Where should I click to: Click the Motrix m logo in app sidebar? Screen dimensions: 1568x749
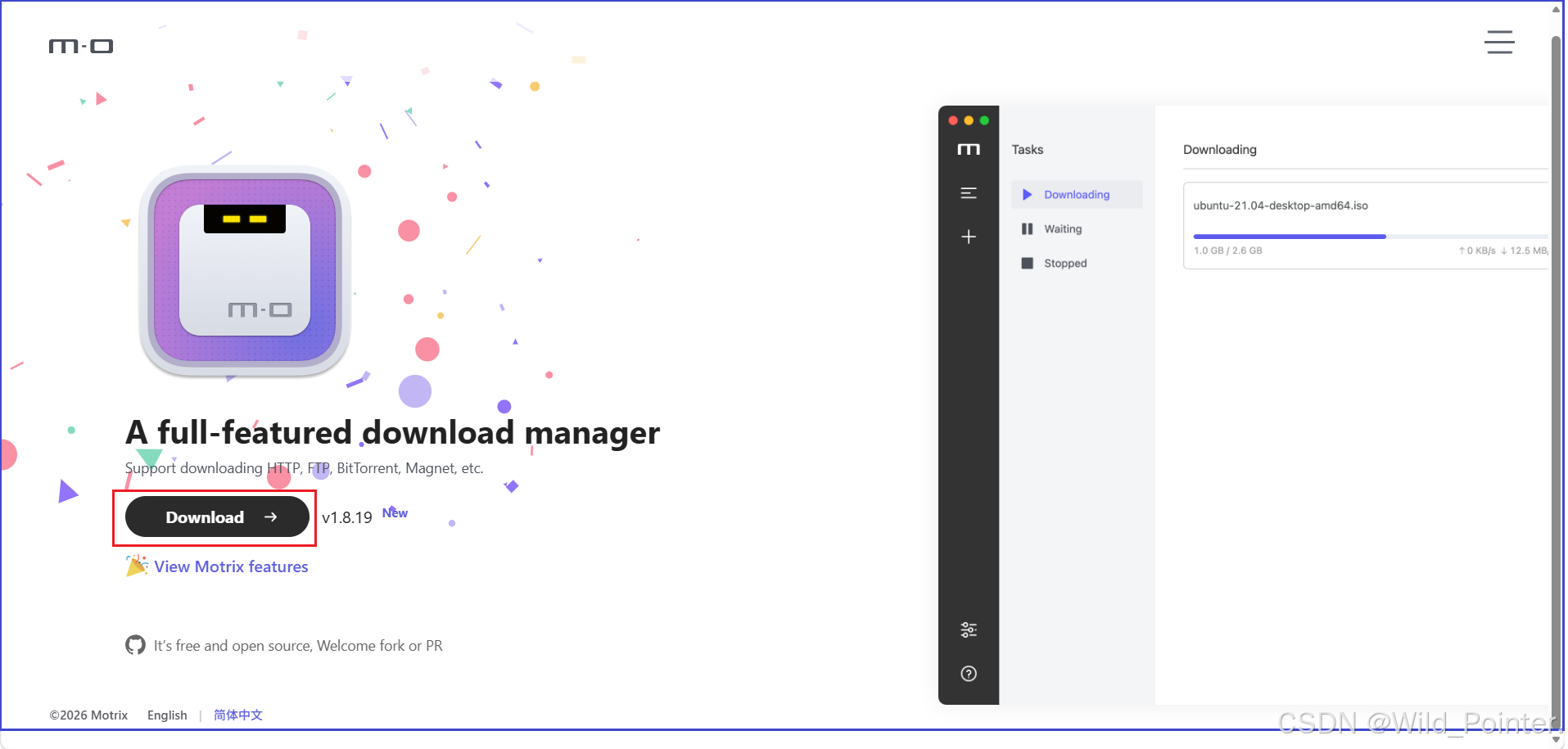point(969,149)
